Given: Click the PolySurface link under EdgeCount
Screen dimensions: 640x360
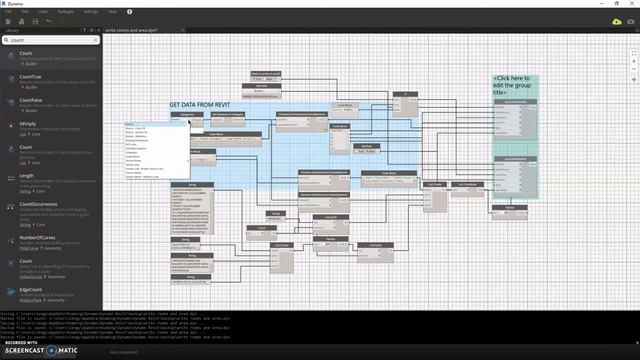Looking at the screenshot, I should point(31,300).
